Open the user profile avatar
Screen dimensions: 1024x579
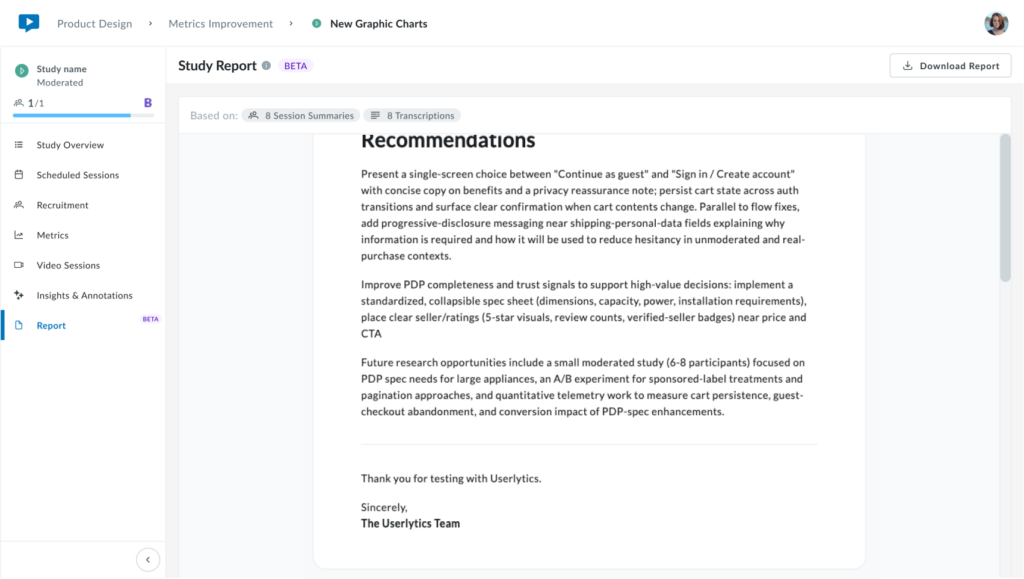pos(996,23)
